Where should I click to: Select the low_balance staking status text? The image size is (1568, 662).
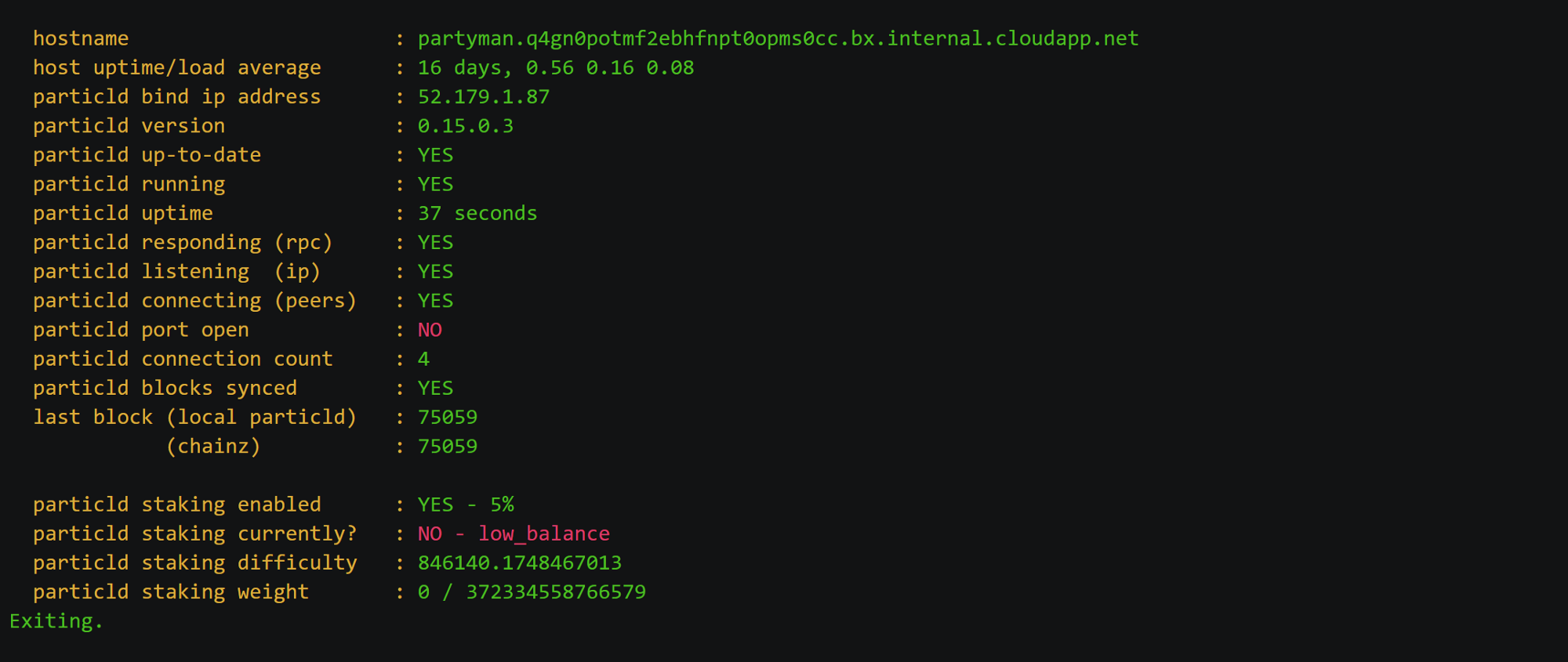(x=544, y=534)
